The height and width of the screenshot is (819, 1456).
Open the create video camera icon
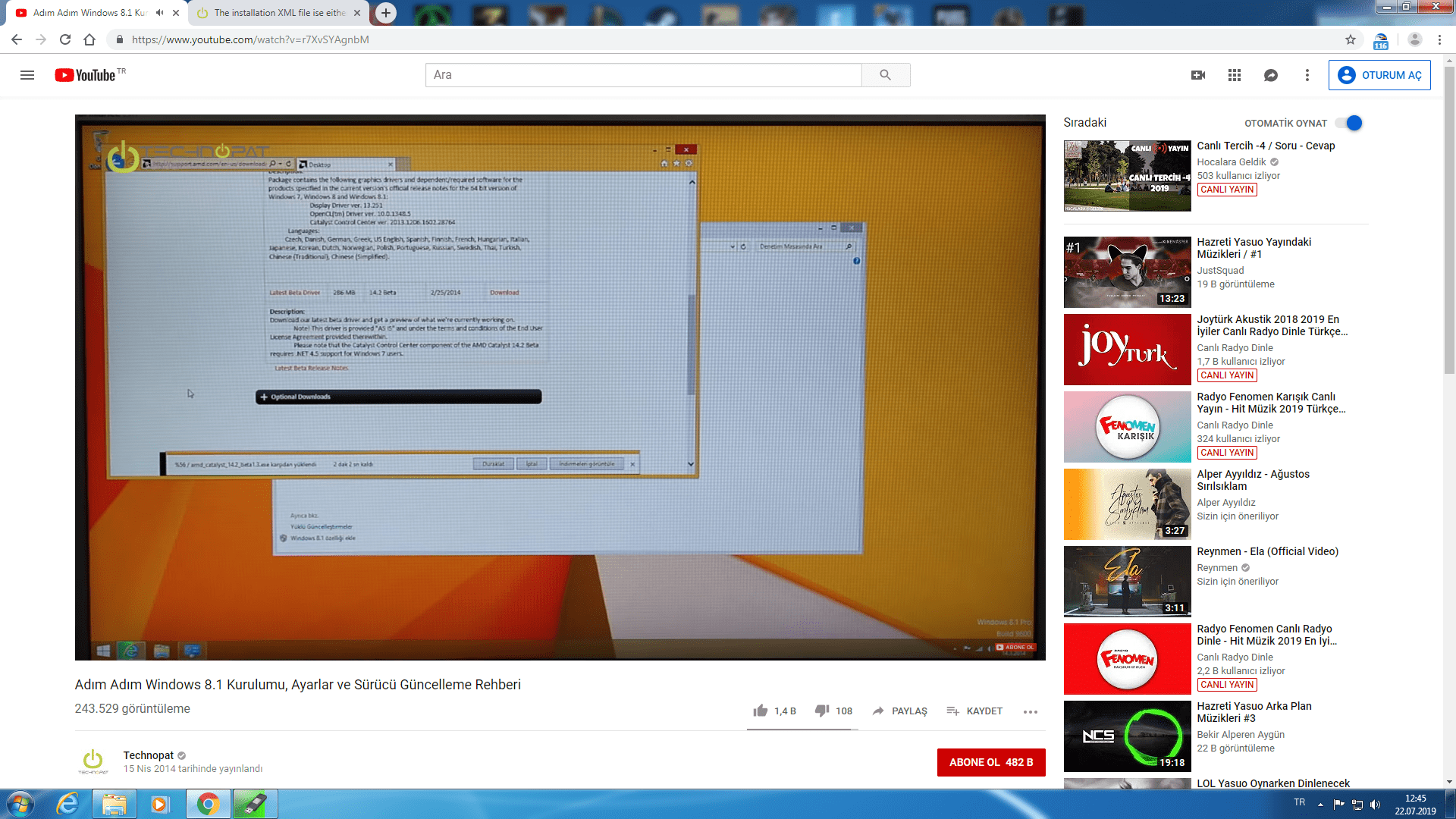pos(1198,75)
